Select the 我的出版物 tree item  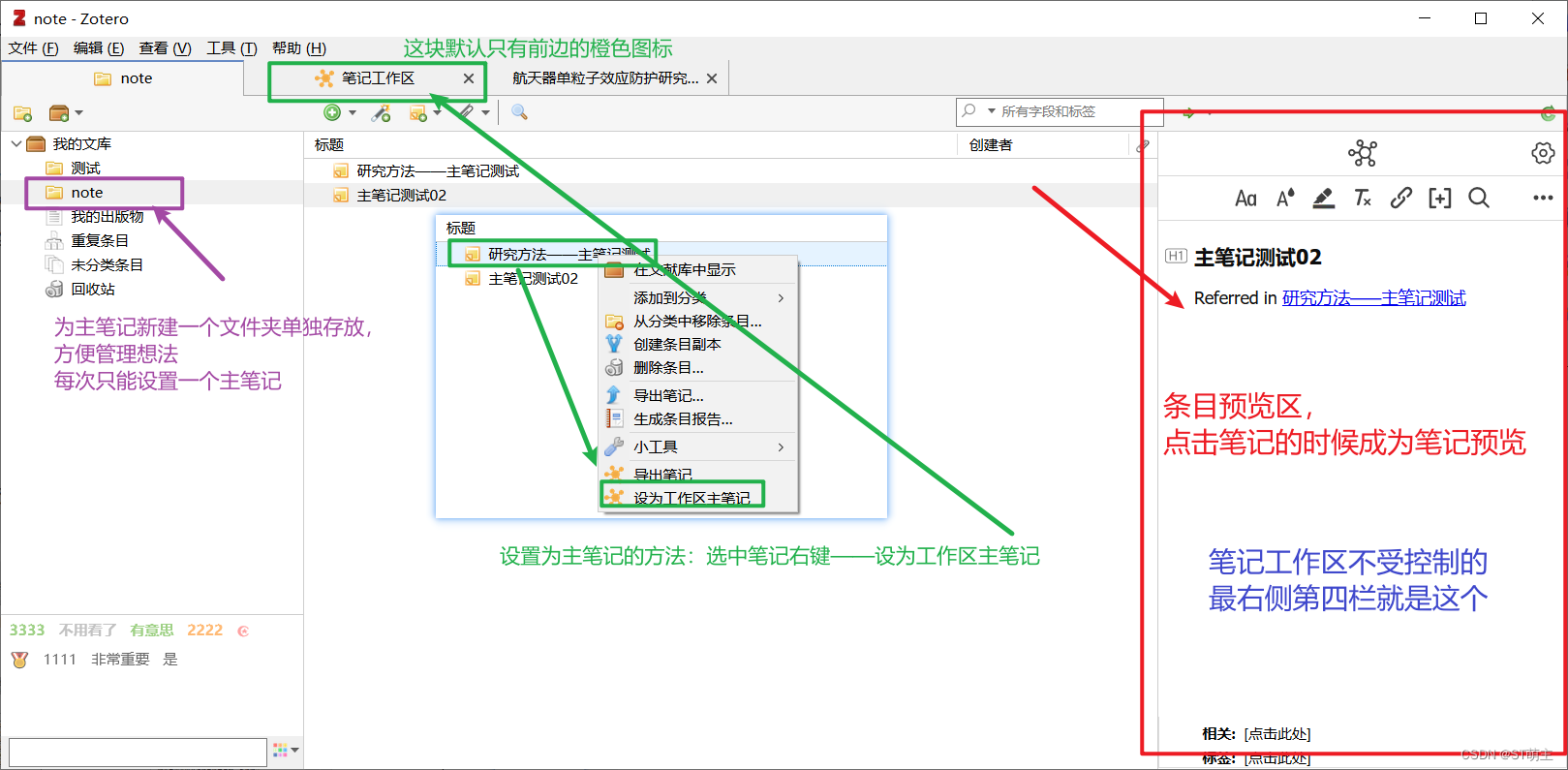(107, 217)
